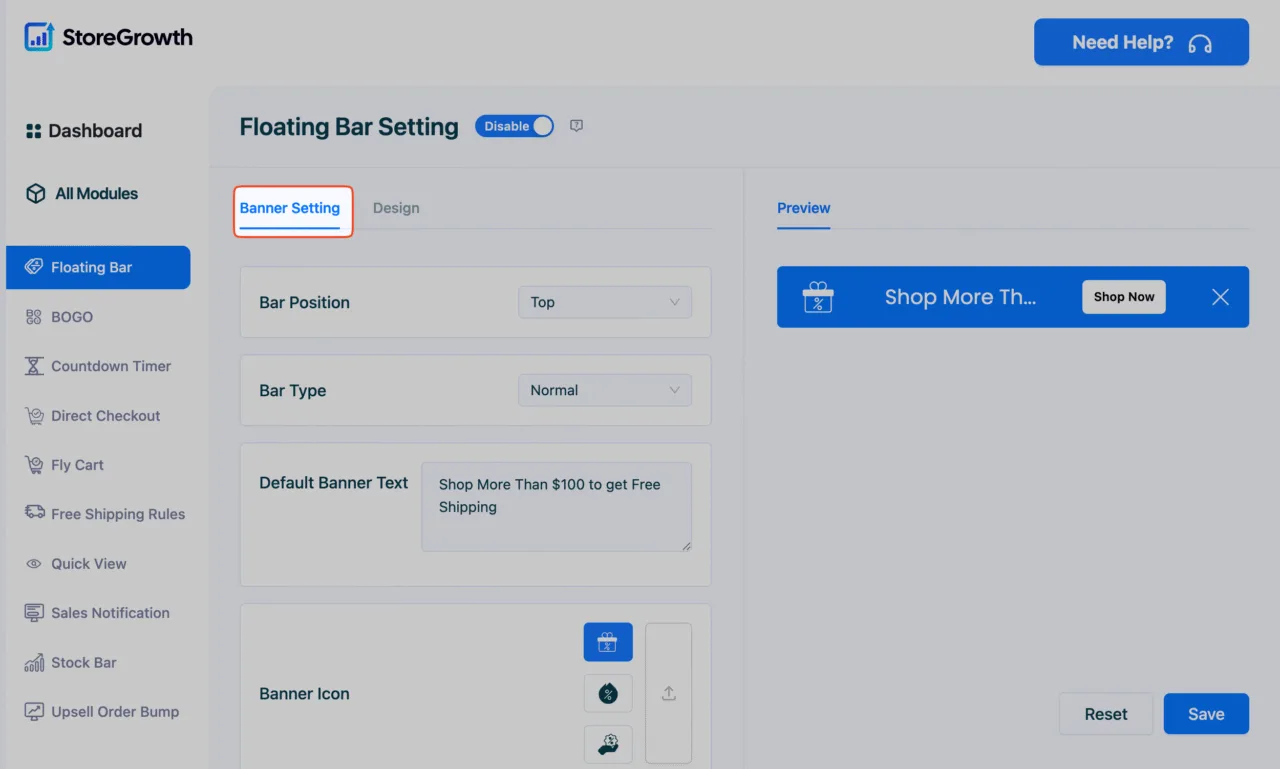This screenshot has width=1280, height=769.
Task: Click the 'Shop More Th...' preview text
Action: tap(960, 297)
